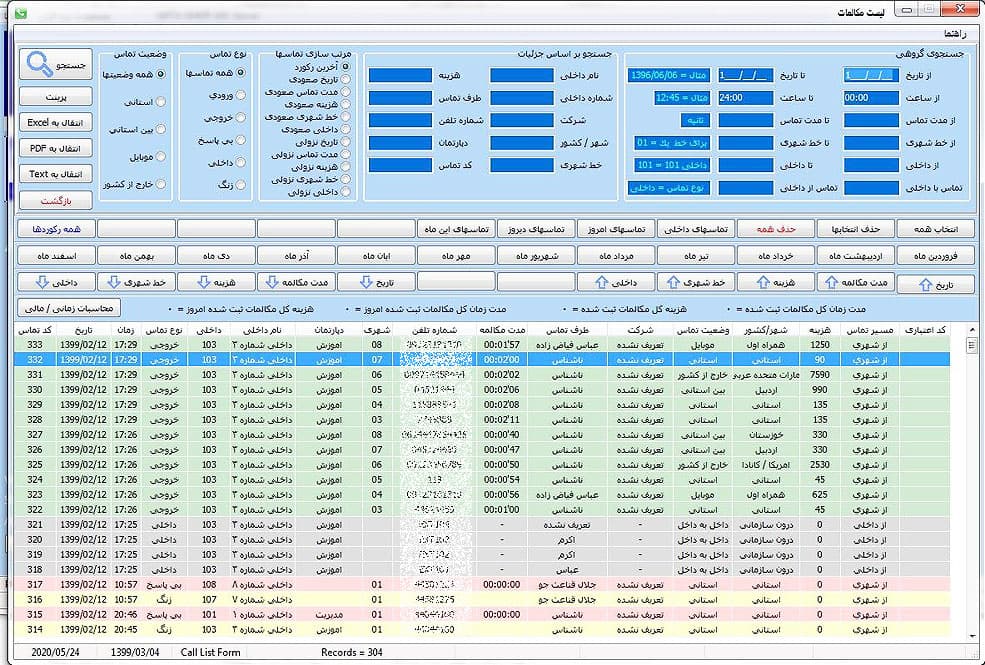Viewport: 985px width, 665px height.
Task: Pick the زنگ call type radio
Action: pyautogui.click(x=240, y=185)
